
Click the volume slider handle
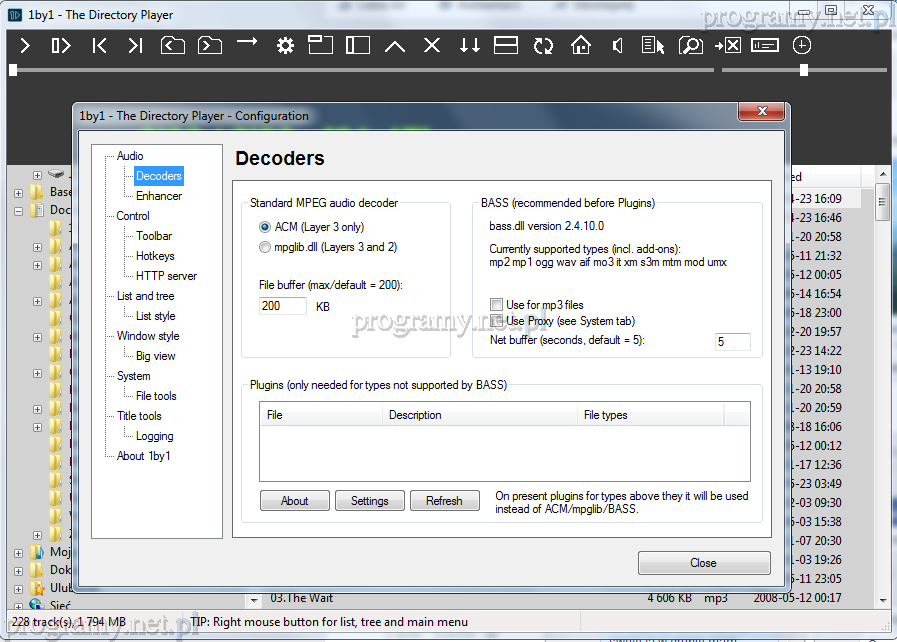[804, 70]
